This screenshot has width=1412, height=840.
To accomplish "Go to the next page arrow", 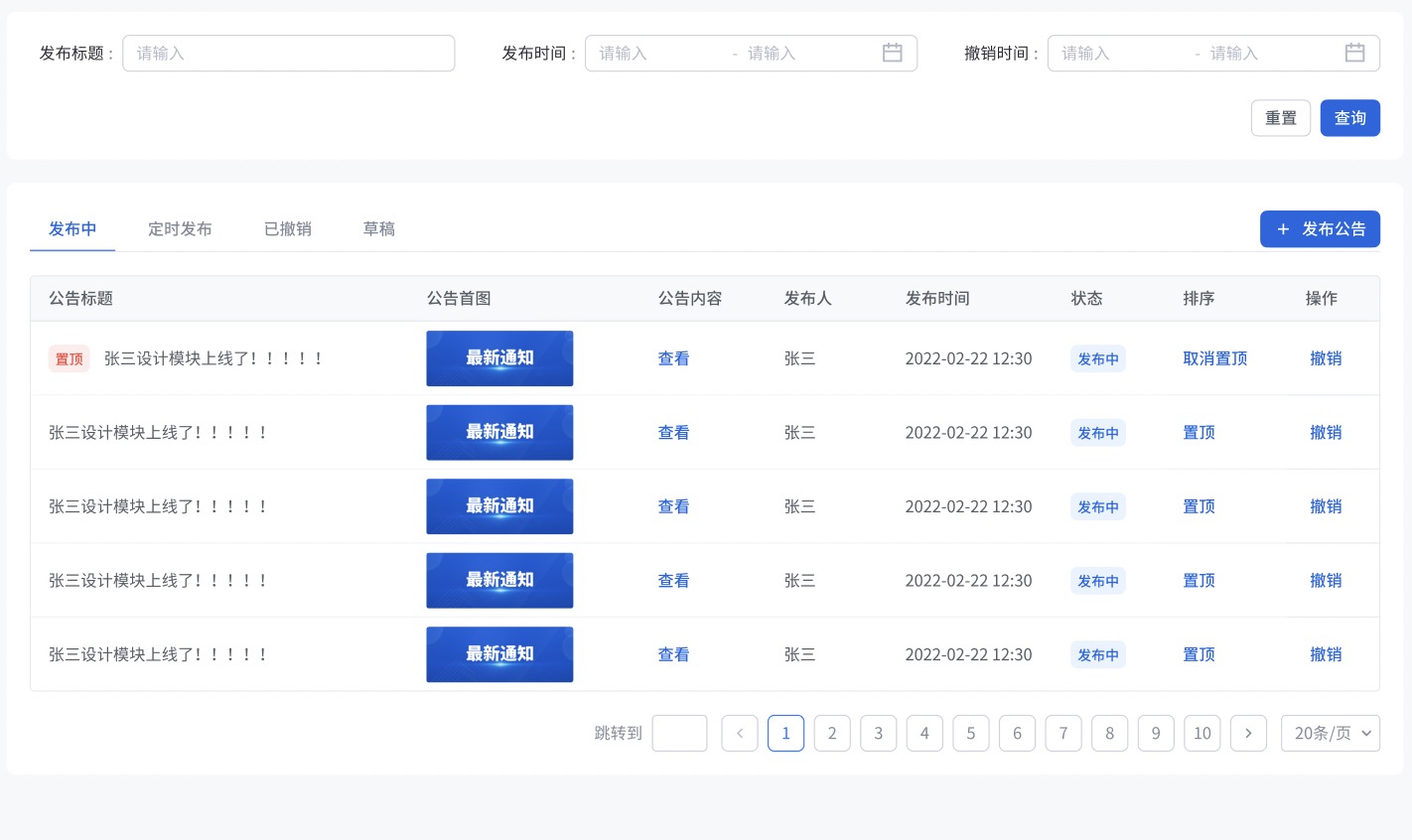I will click(1248, 733).
